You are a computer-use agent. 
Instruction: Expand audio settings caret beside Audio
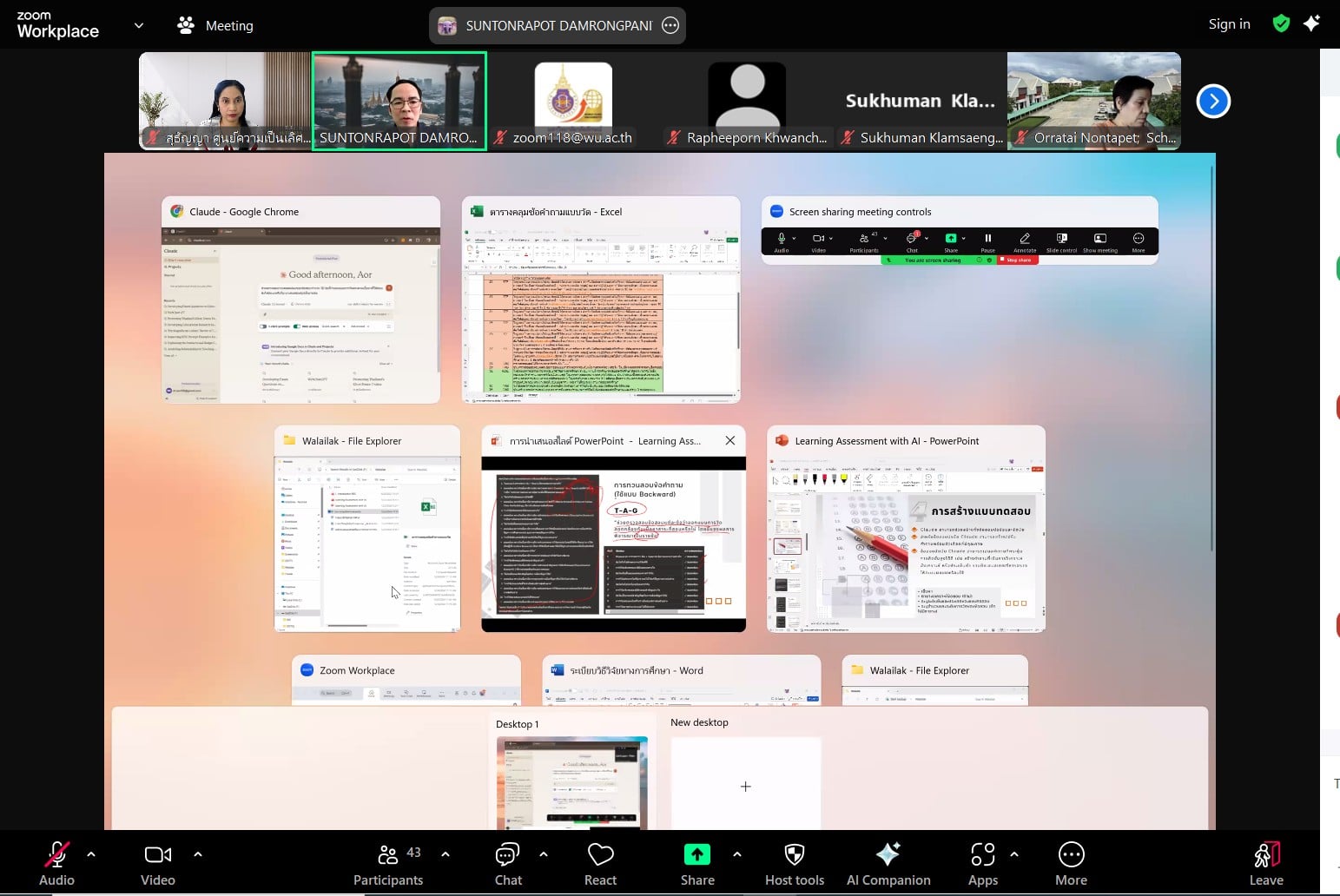point(91,854)
